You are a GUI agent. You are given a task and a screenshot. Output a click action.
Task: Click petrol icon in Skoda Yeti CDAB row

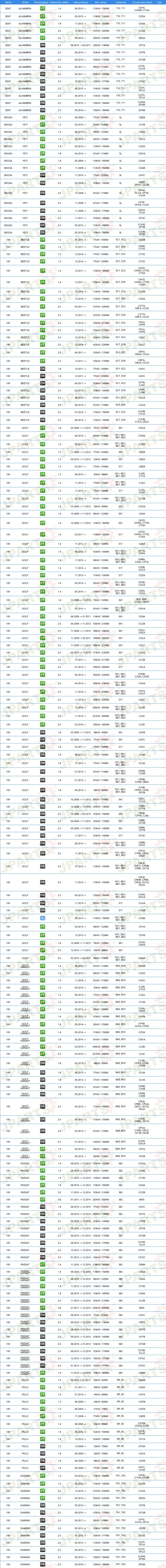[x=43, y=168]
